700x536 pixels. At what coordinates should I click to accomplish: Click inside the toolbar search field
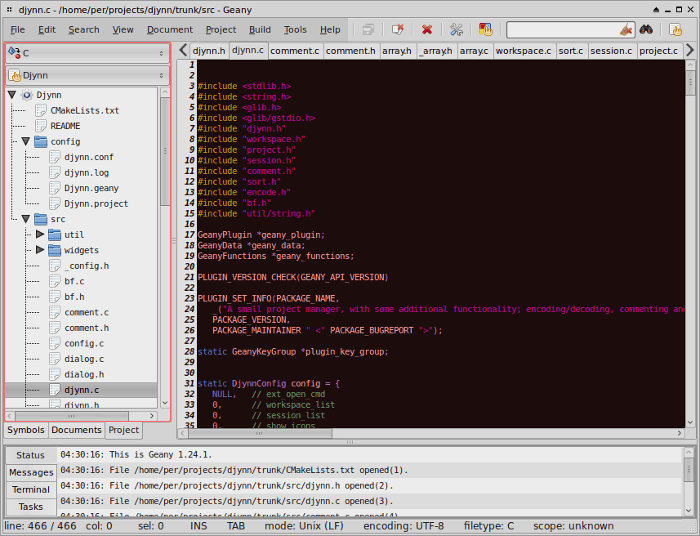pyautogui.click(x=563, y=30)
